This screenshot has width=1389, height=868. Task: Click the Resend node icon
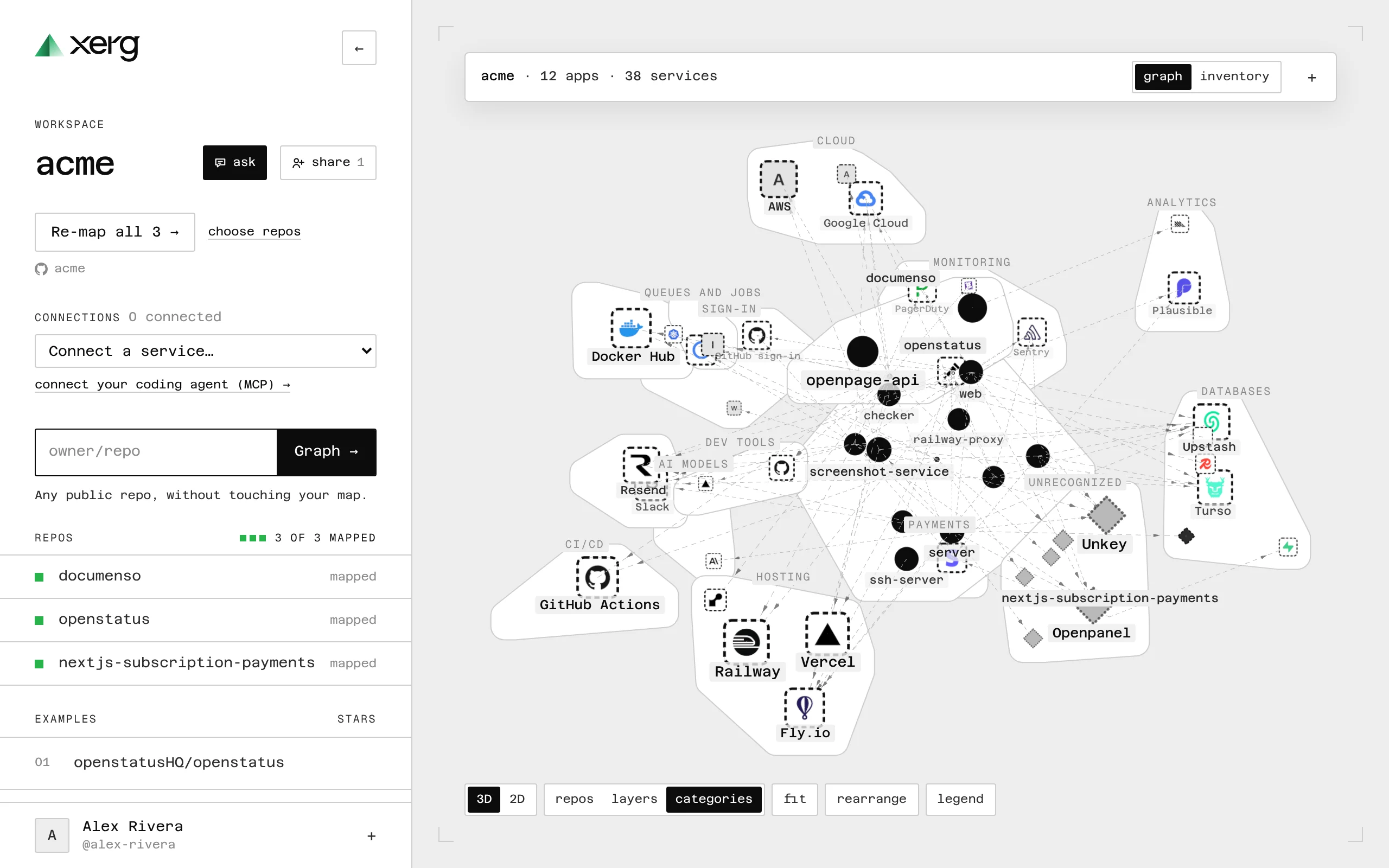642,465
